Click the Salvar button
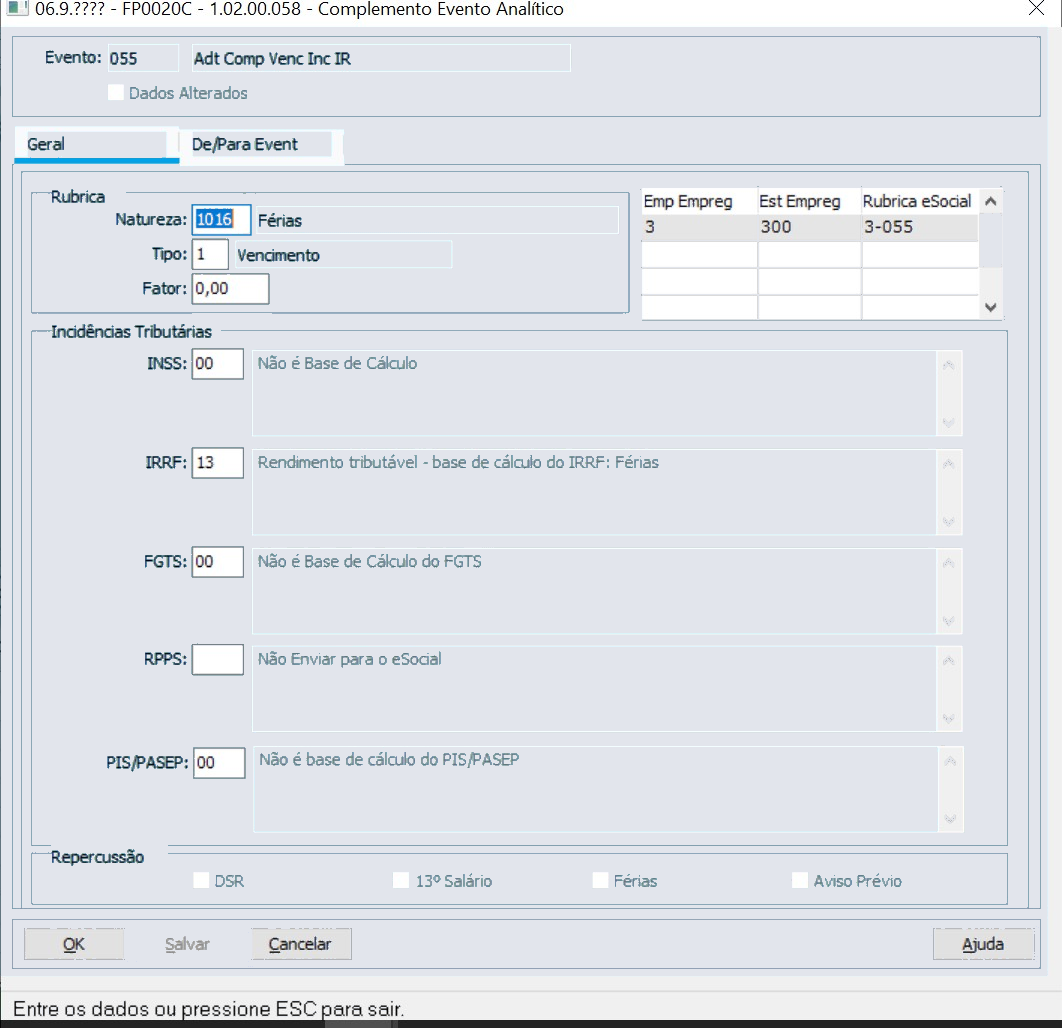Viewport: 1062px width, 1028px height. click(x=187, y=944)
